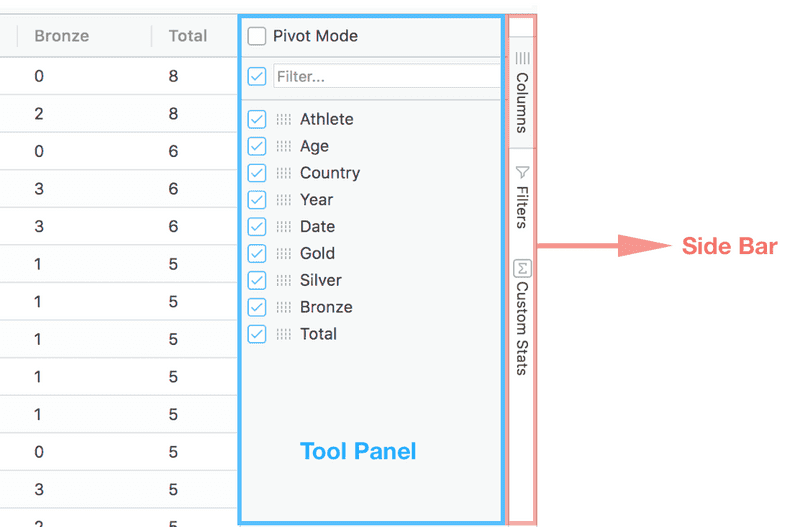Open the Filters tab in side bar

tap(522, 197)
